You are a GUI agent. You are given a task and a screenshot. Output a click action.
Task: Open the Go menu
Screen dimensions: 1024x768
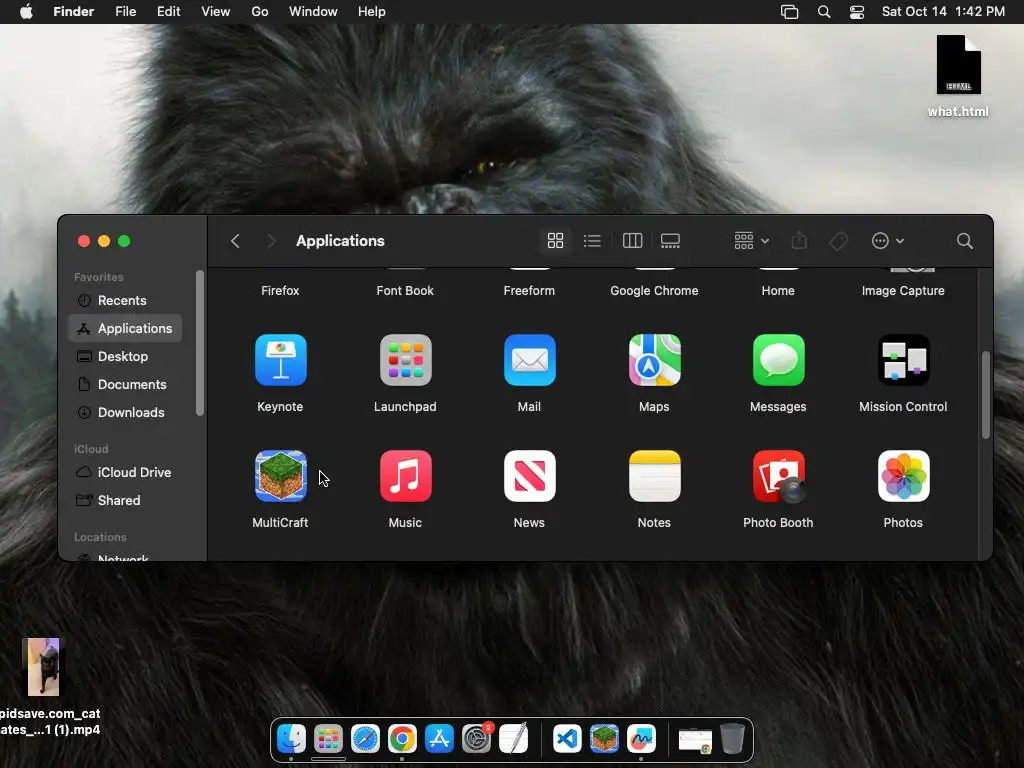point(260,12)
